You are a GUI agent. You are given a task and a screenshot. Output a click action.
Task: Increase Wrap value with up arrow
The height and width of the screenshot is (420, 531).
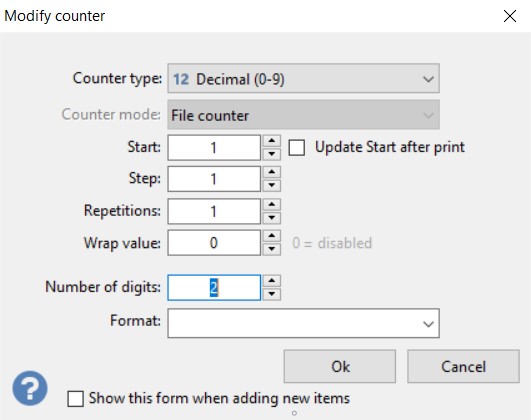(x=272, y=236)
